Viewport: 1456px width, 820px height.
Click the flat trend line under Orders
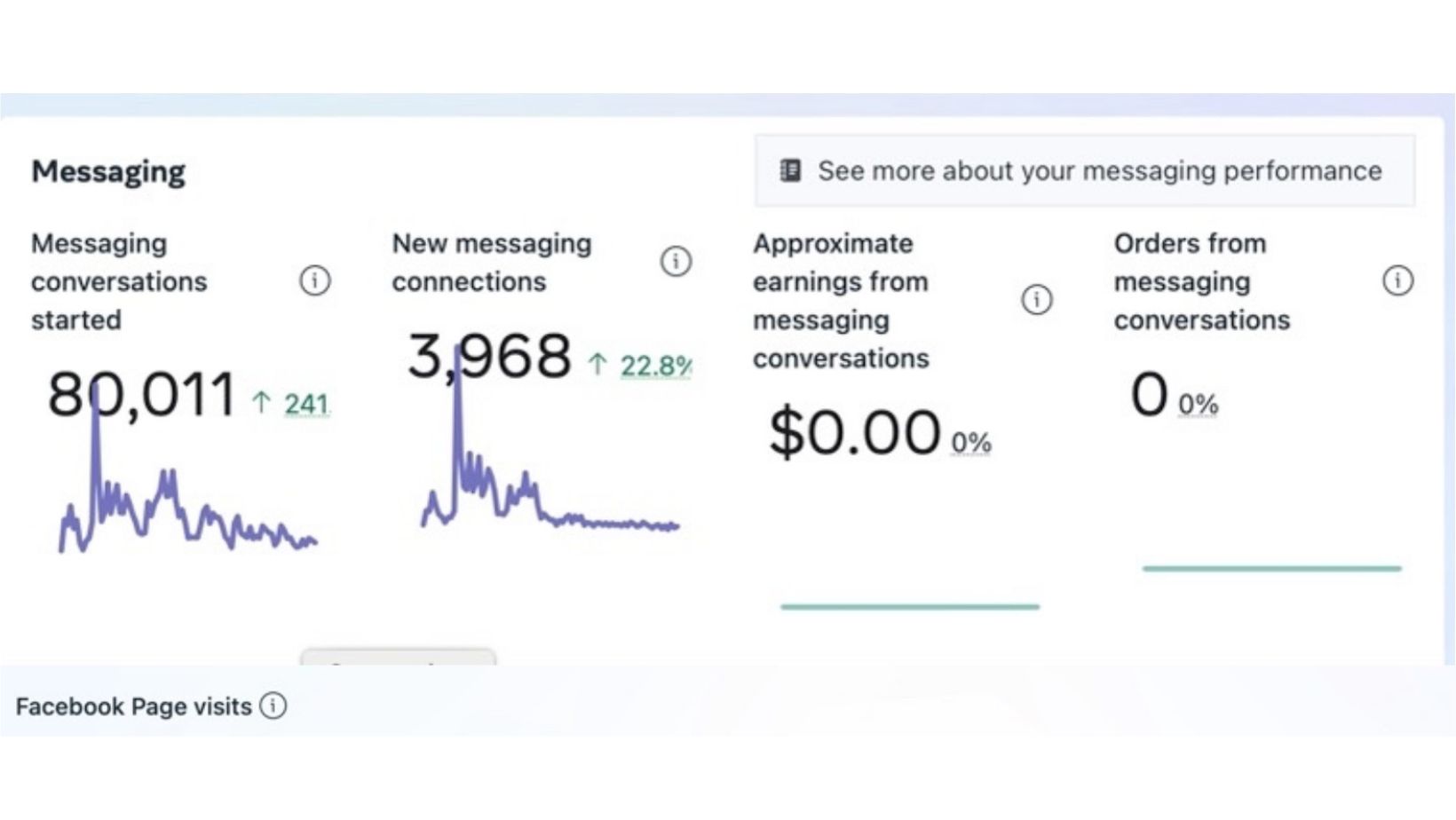[x=1271, y=568]
